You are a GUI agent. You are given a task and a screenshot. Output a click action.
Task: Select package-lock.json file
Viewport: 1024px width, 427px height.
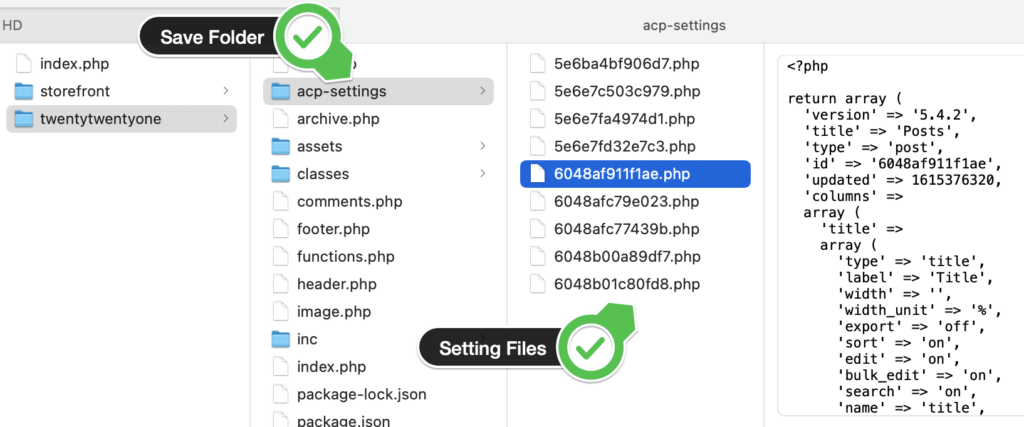[361, 394]
